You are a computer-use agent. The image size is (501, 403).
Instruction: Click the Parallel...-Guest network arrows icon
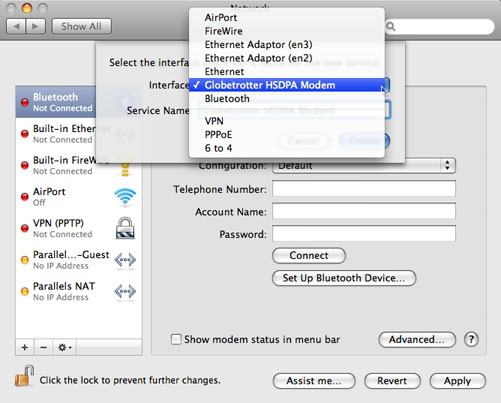coord(125,260)
